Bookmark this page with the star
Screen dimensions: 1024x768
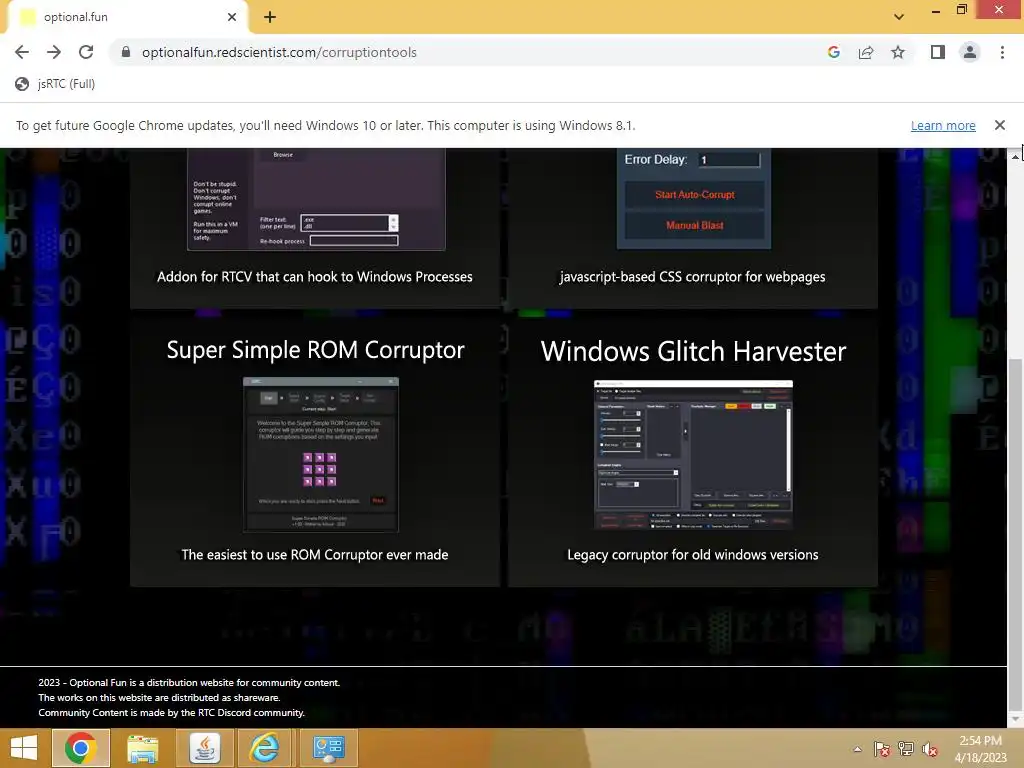[x=898, y=52]
